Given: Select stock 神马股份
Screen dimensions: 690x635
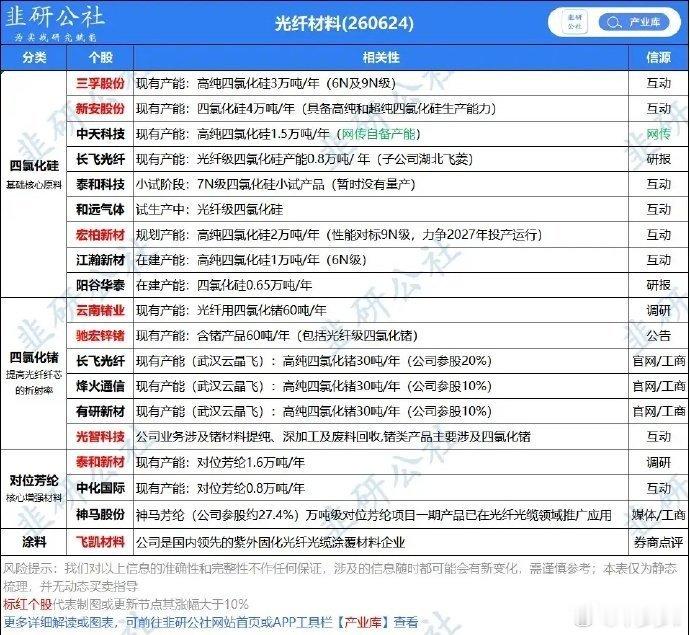Looking at the screenshot, I should coord(100,514).
